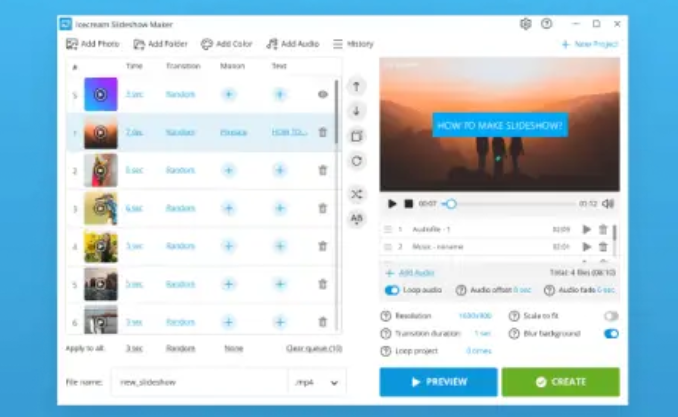Screen dimensions: 678x417
Task: Change the Random transition of slide 4
Action: point(180,246)
